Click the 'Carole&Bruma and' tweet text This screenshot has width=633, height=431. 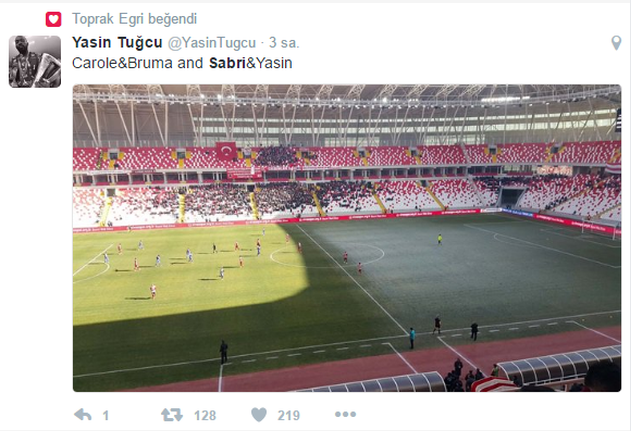tap(138, 63)
